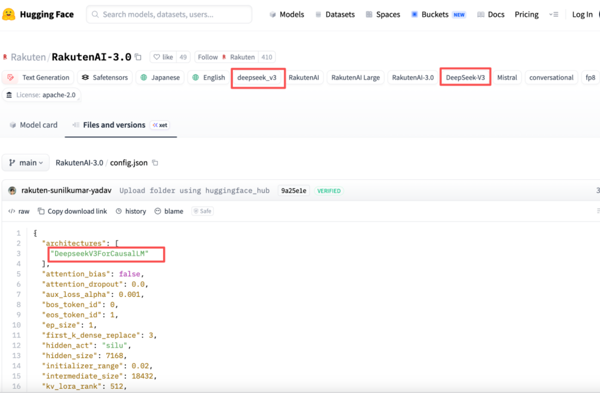Image resolution: width=600 pixels, height=393 pixels.
Task: Click the Hugging Face logo emoji
Action: point(8,15)
